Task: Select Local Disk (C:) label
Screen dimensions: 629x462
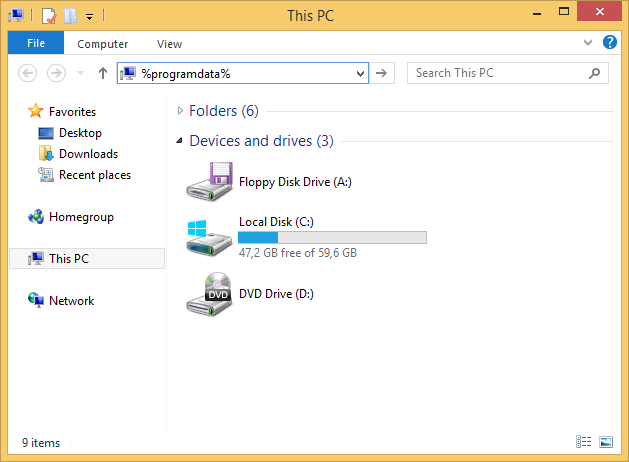Action: point(276,222)
